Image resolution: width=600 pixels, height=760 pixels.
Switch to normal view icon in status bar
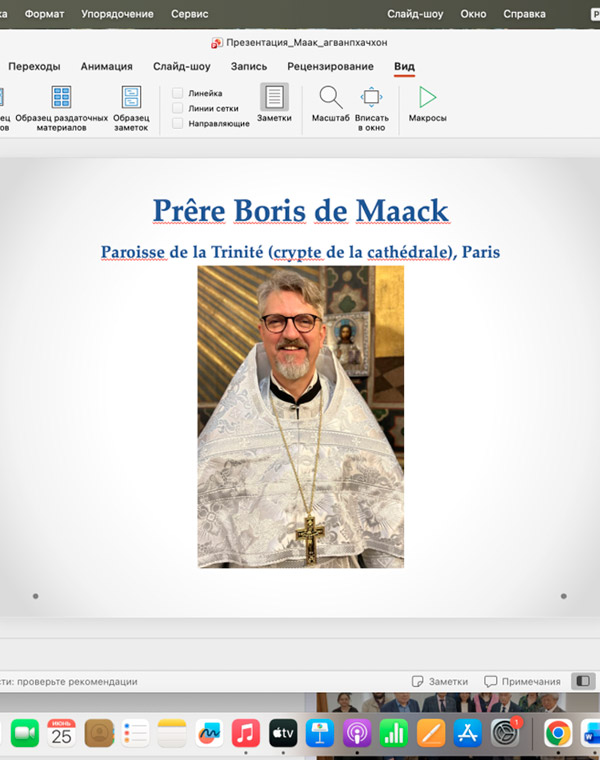(583, 681)
